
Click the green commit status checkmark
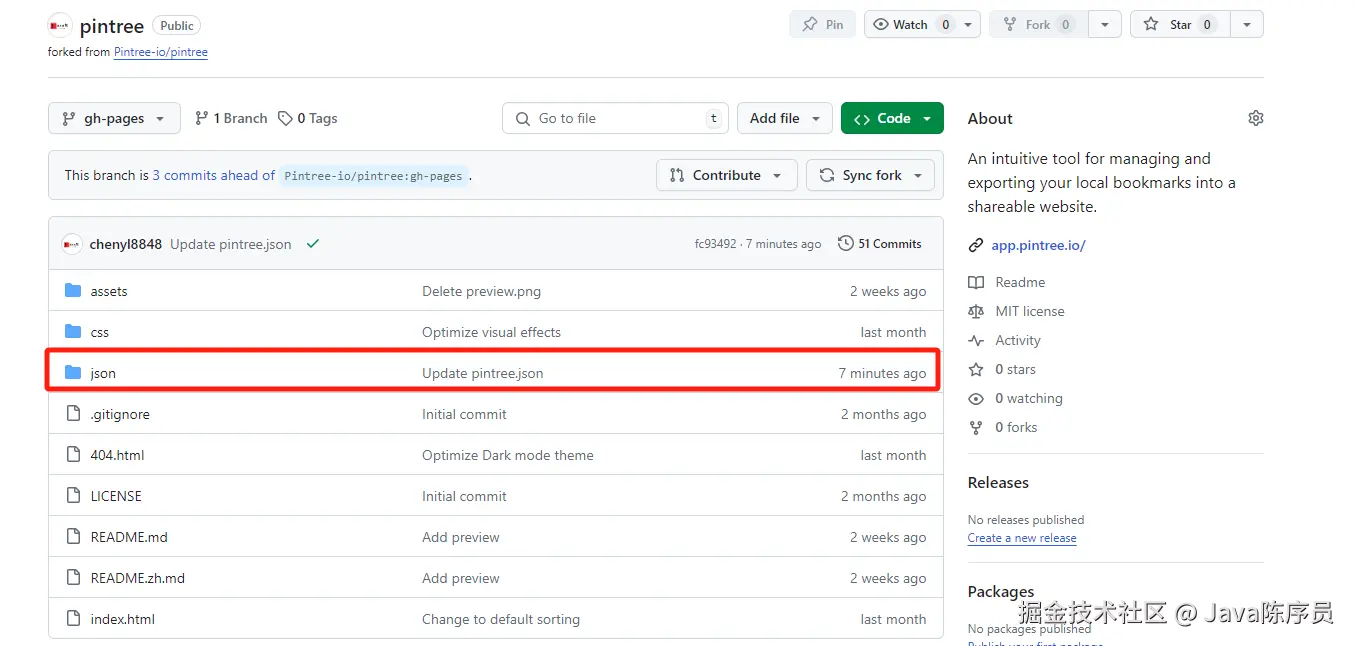(x=313, y=243)
